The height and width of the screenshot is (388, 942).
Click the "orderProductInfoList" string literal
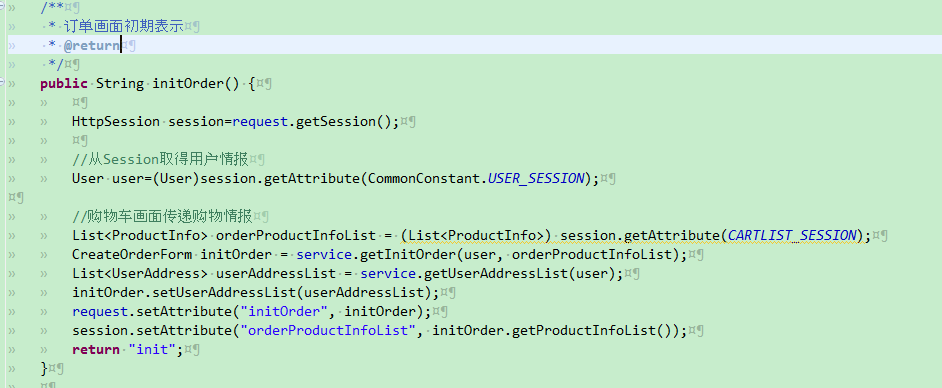point(332,331)
